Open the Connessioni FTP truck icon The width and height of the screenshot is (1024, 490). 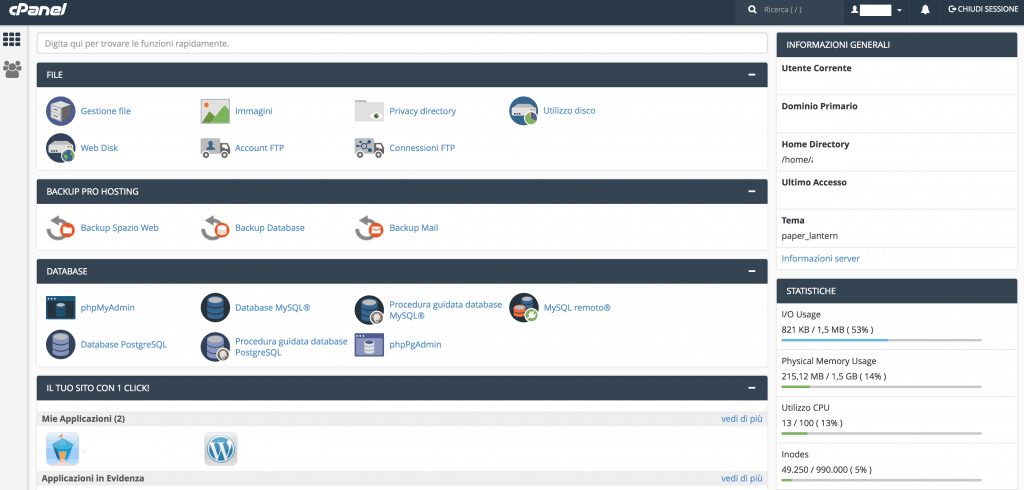(369, 148)
